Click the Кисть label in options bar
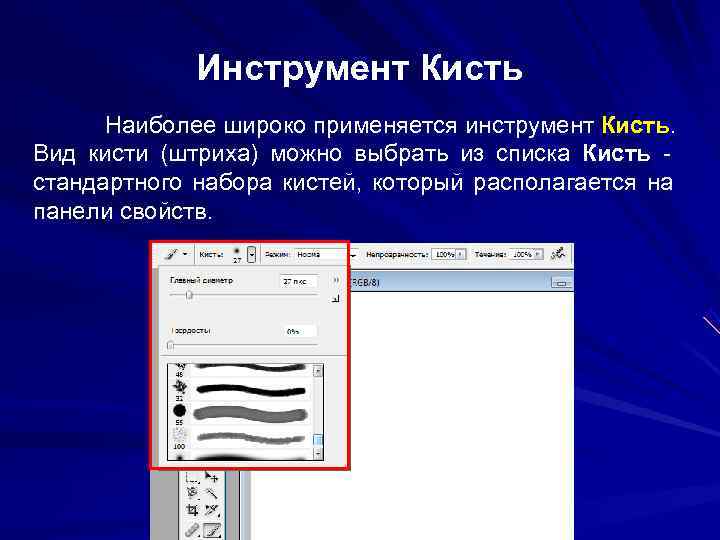The width and height of the screenshot is (720, 540). (211, 254)
